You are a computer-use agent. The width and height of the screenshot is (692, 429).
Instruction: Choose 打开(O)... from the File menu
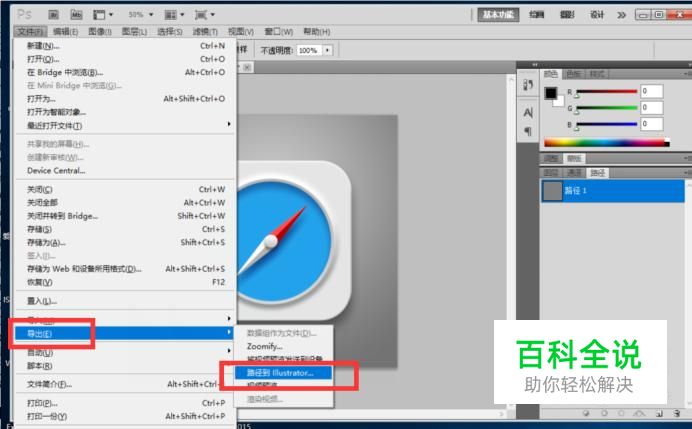pyautogui.click(x=126, y=59)
